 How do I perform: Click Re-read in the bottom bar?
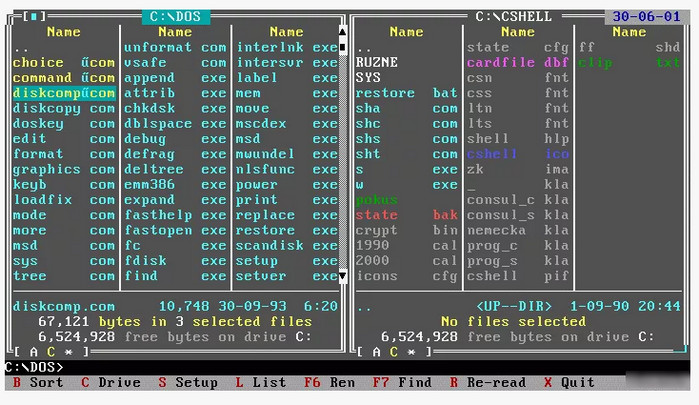(x=488, y=383)
